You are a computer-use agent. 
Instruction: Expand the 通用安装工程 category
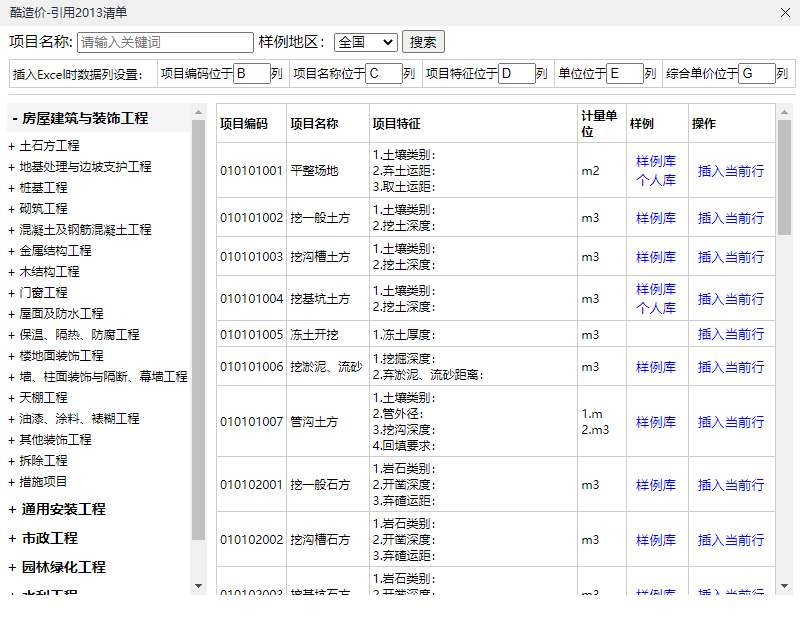coord(13,510)
